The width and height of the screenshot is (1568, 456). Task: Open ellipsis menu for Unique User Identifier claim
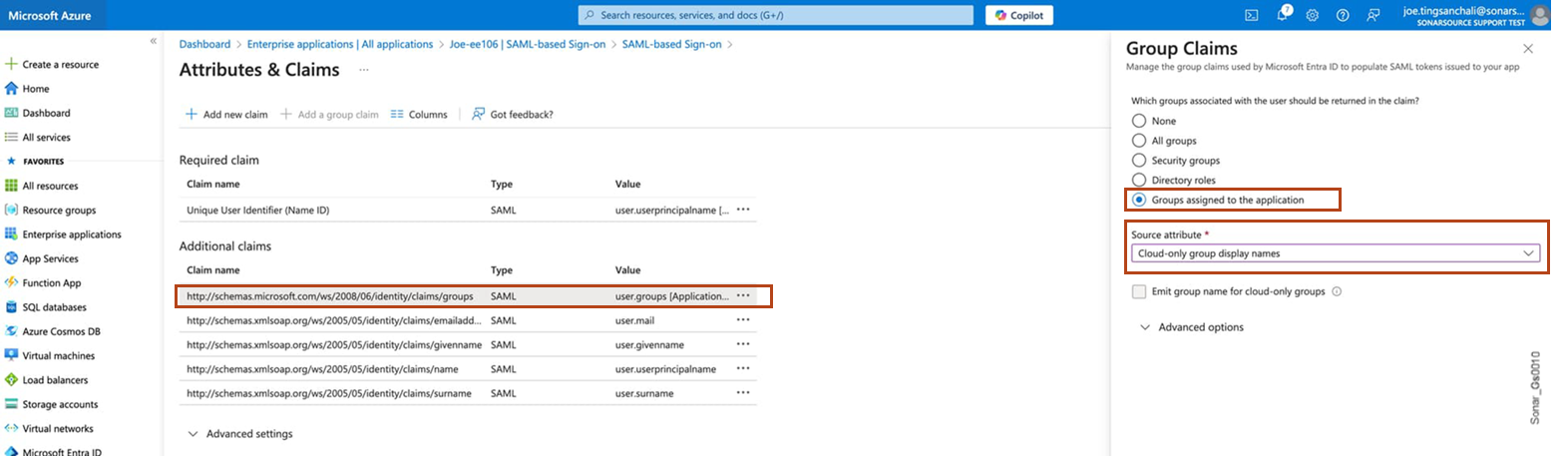743,210
